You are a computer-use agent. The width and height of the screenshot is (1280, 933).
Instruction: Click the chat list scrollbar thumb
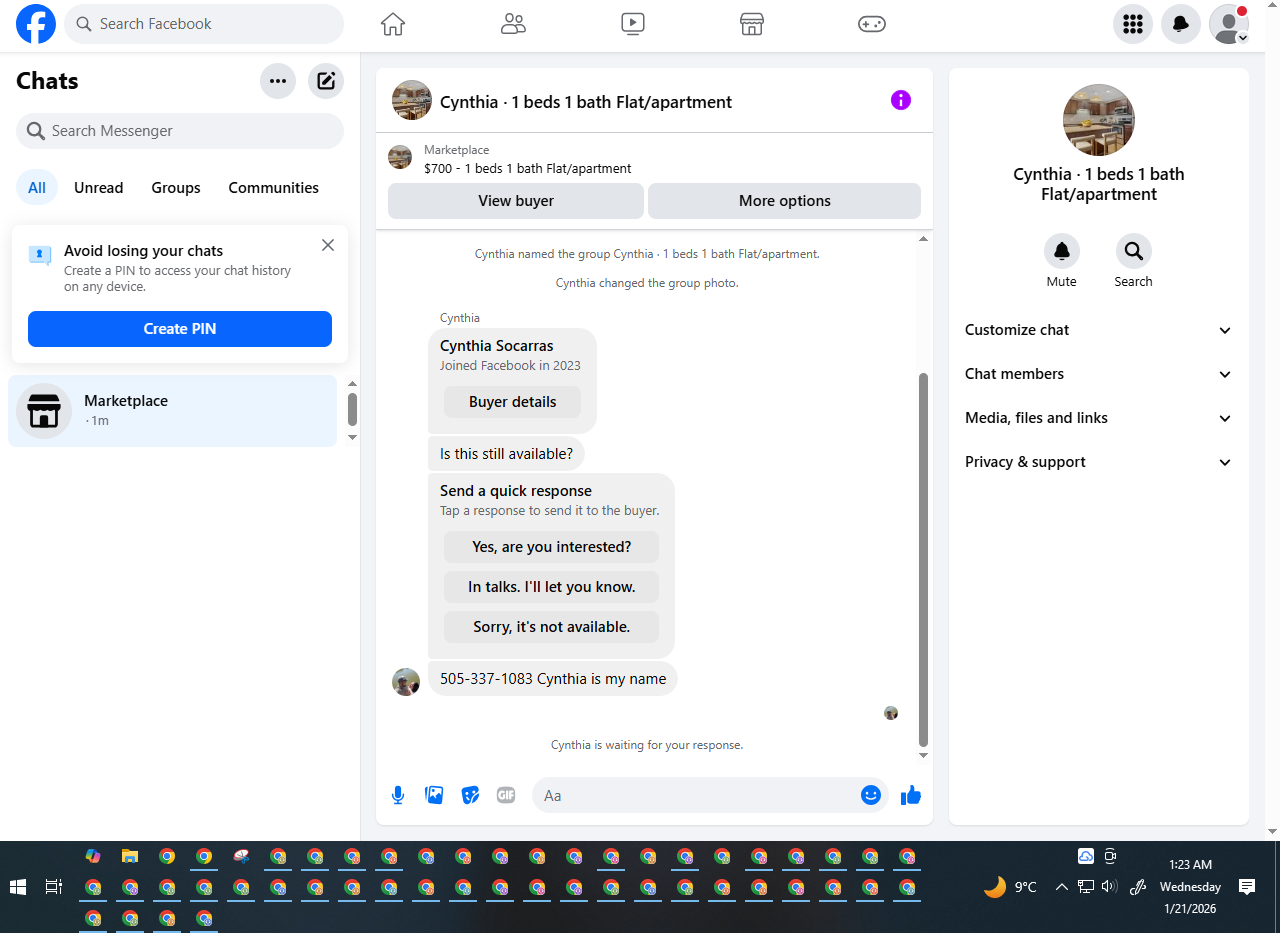pyautogui.click(x=352, y=409)
